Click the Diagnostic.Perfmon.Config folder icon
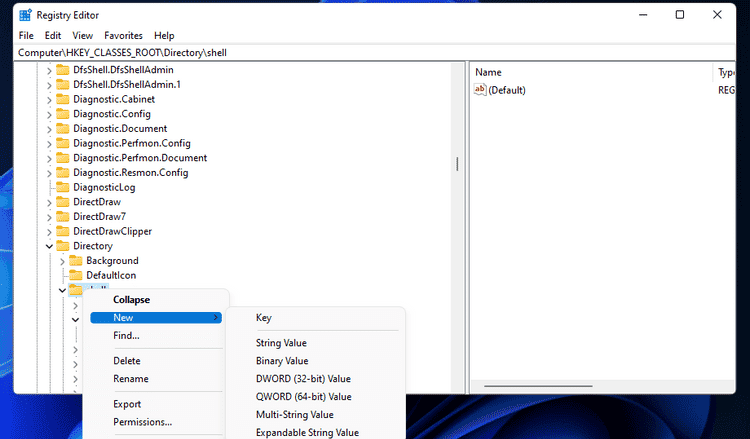750x439 pixels. click(x=63, y=143)
